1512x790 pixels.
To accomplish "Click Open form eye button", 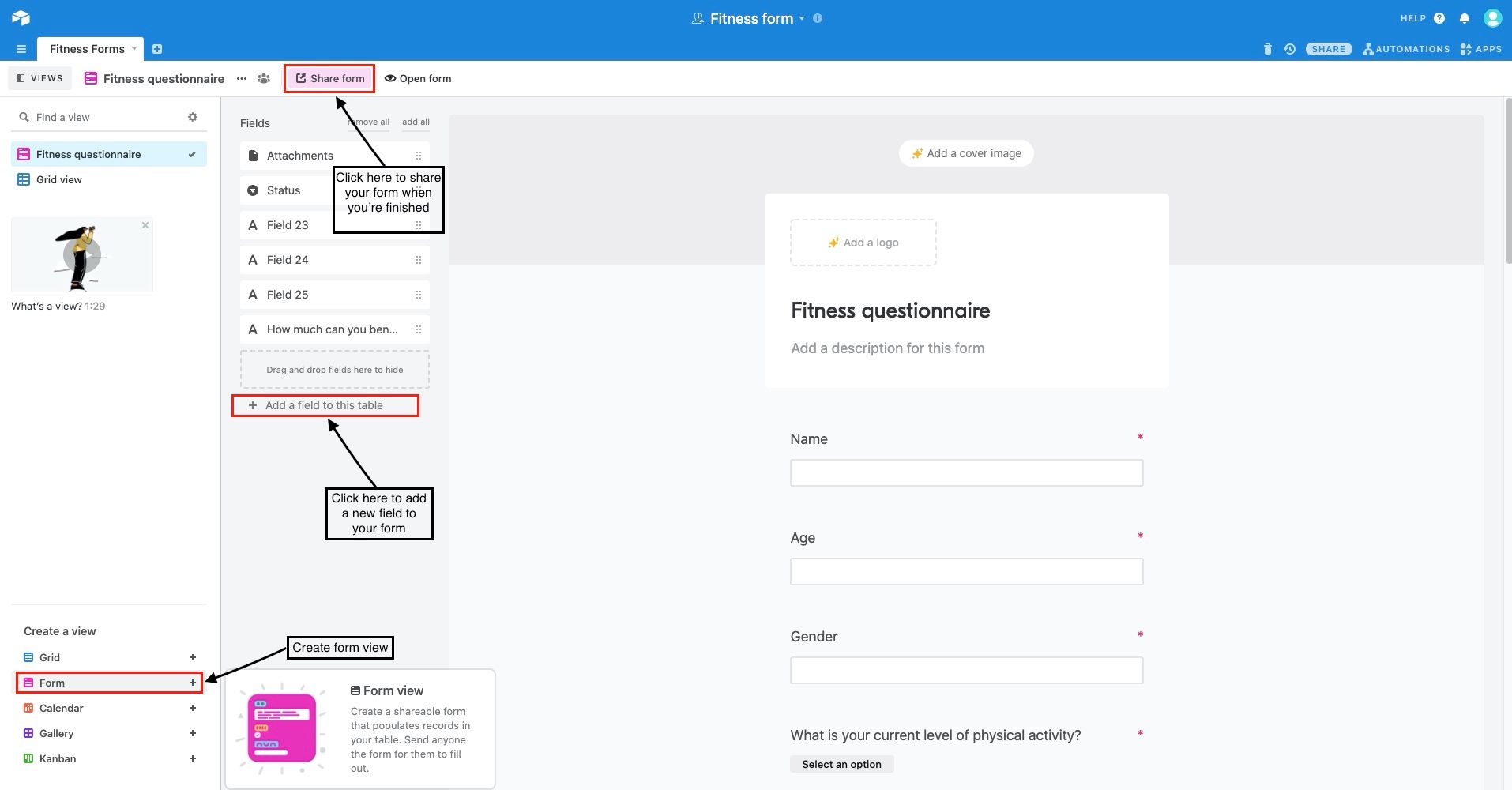I will (418, 78).
